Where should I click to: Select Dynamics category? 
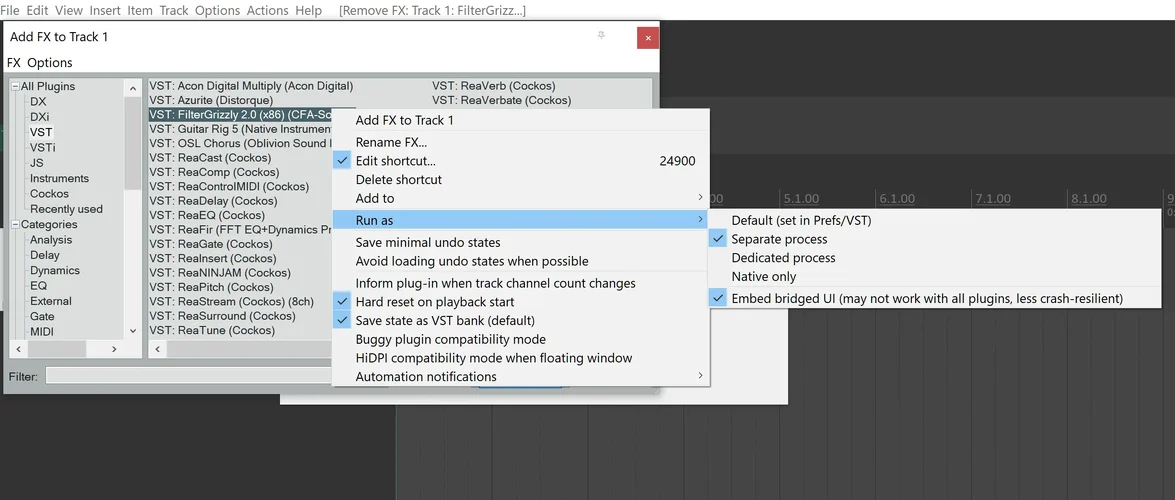(55, 270)
